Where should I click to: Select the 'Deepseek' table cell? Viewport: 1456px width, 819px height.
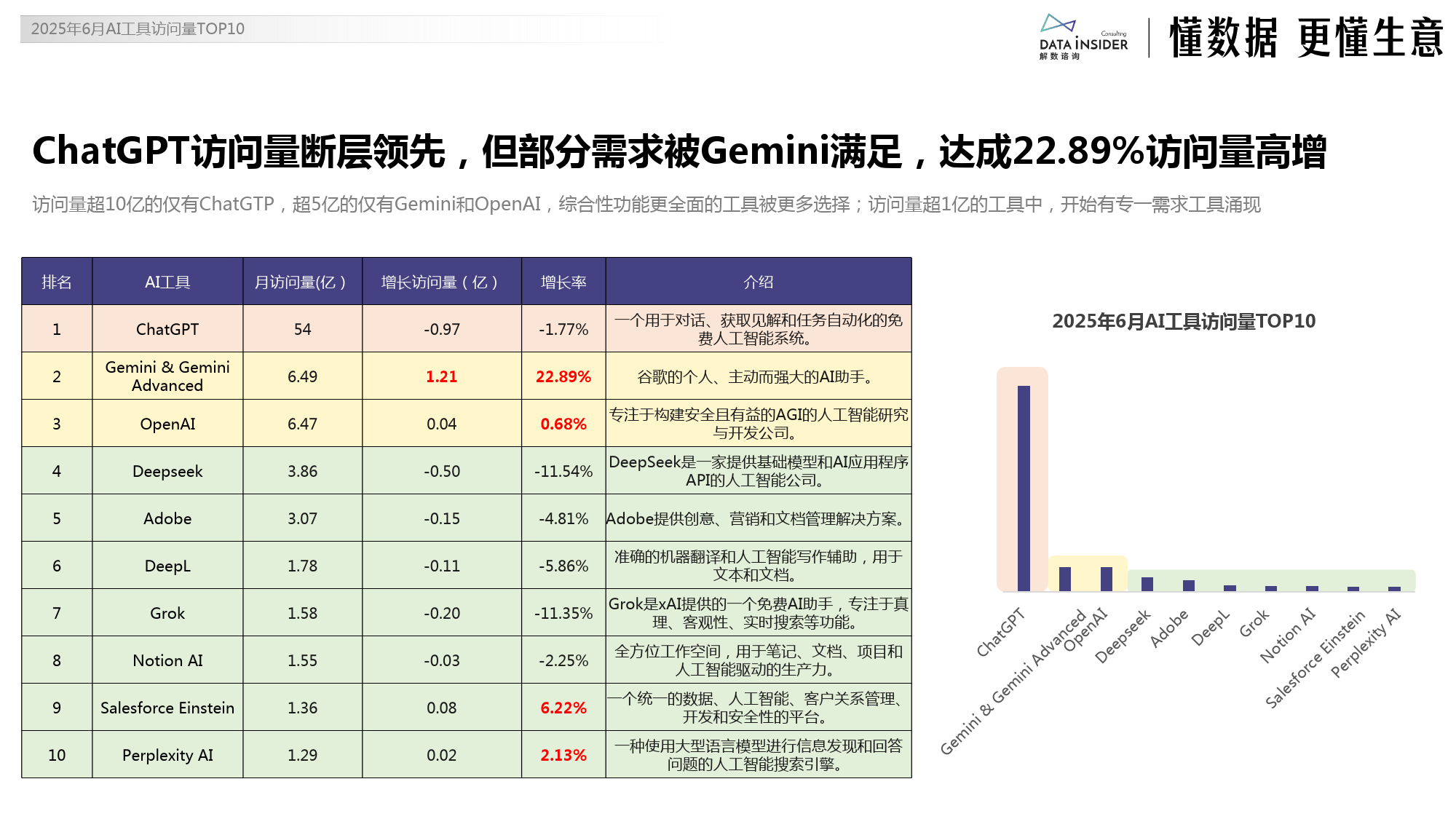[167, 471]
